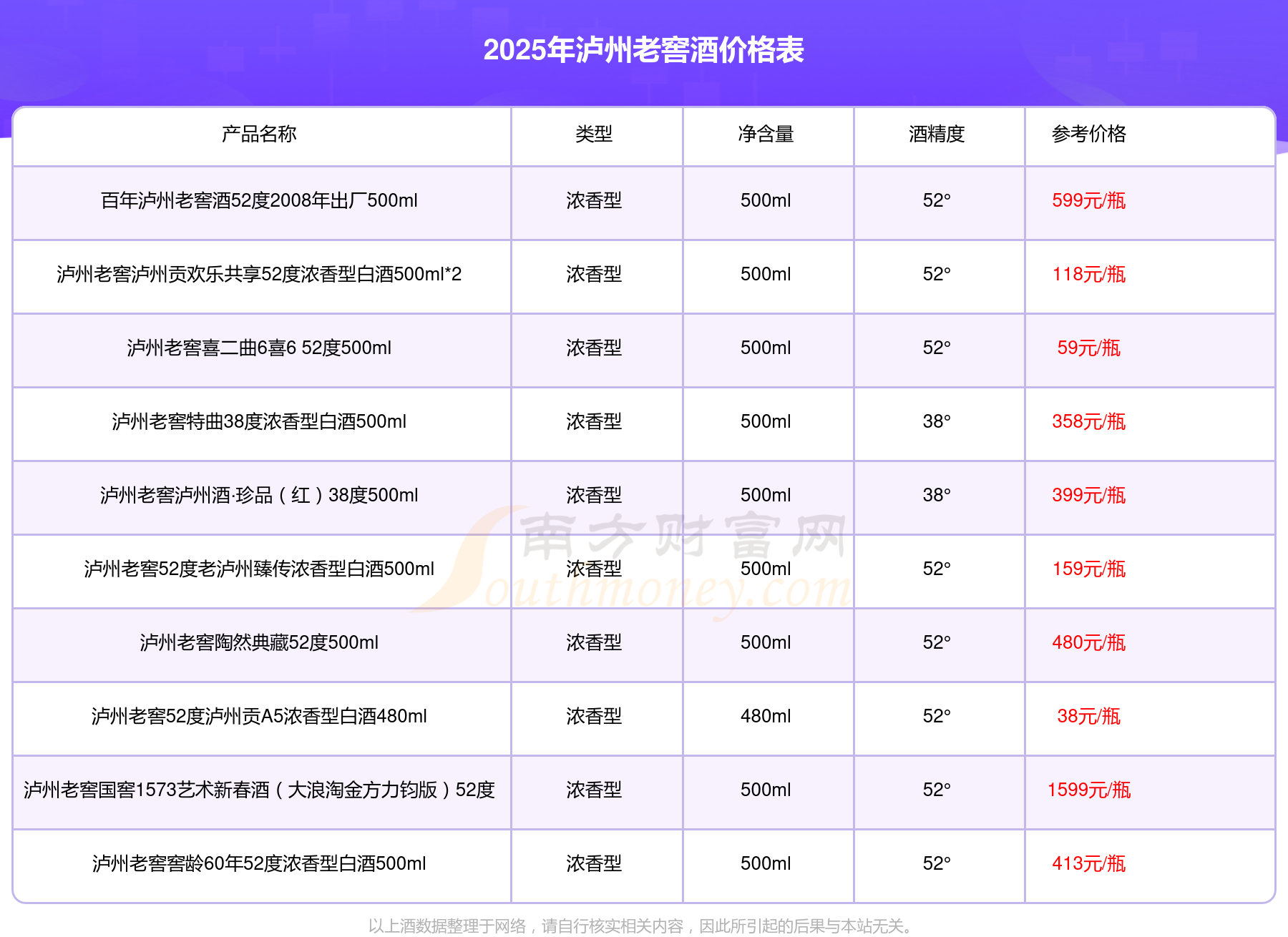Click "52°" in the 59元/瓶 row
The width and height of the screenshot is (1288, 937).
937,348
